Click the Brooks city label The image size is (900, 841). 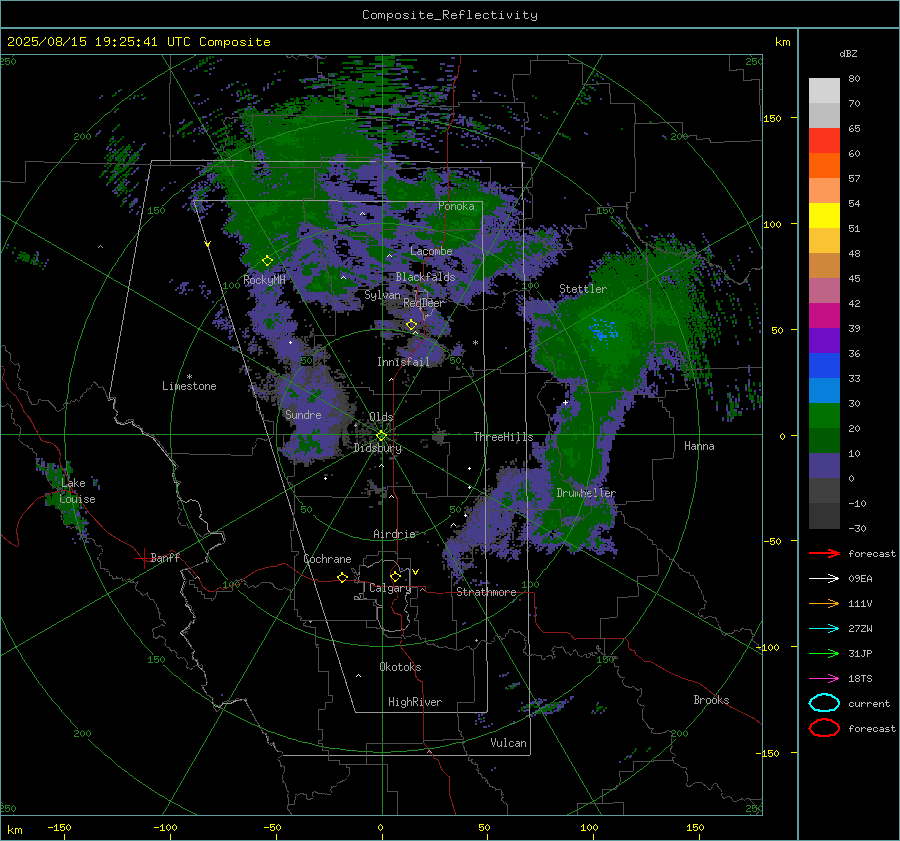point(711,700)
